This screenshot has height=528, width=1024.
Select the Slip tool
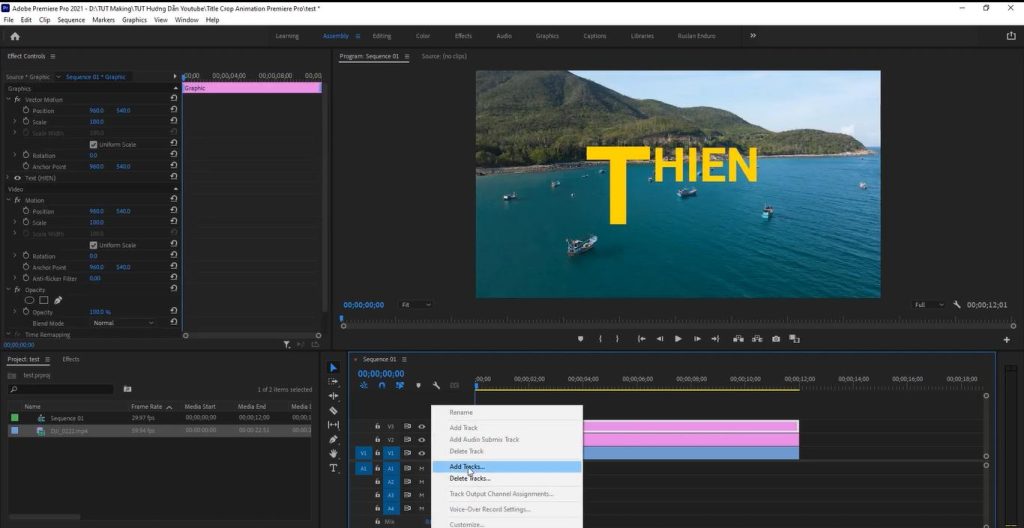click(x=333, y=425)
